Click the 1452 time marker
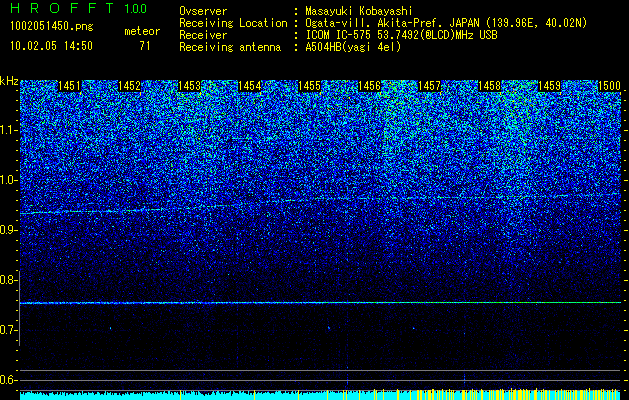 click(x=130, y=86)
